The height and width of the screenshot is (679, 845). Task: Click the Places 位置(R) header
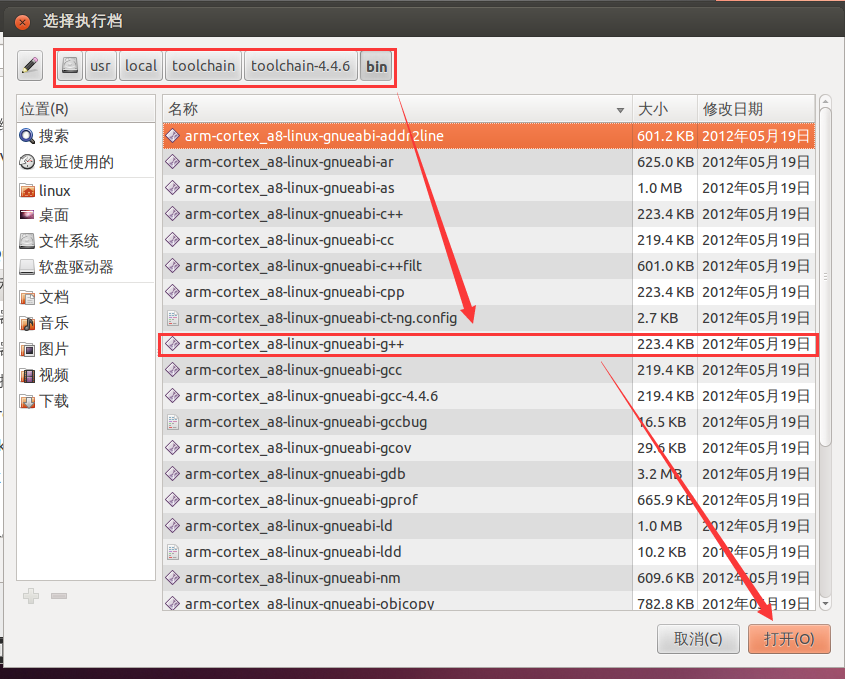coord(86,109)
